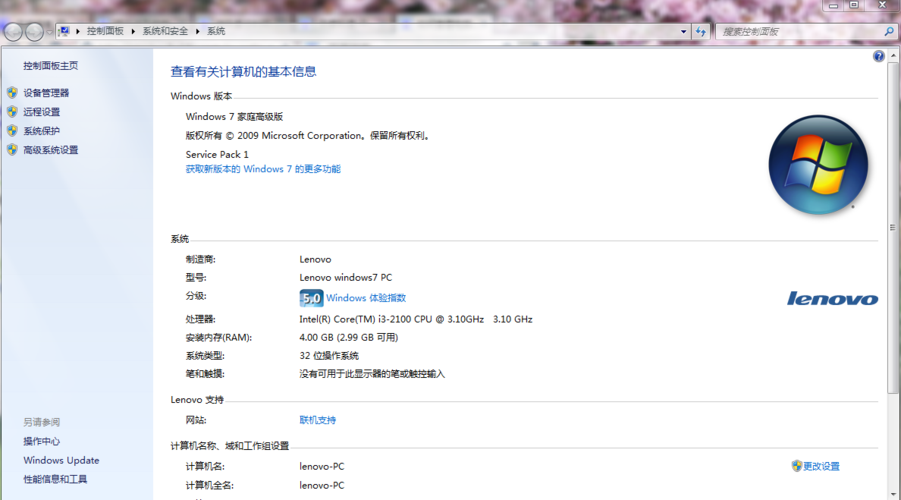This screenshot has width=901, height=500.
Task: Expand chevron before 控制面板 in breadcrumb
Action: 78,31
